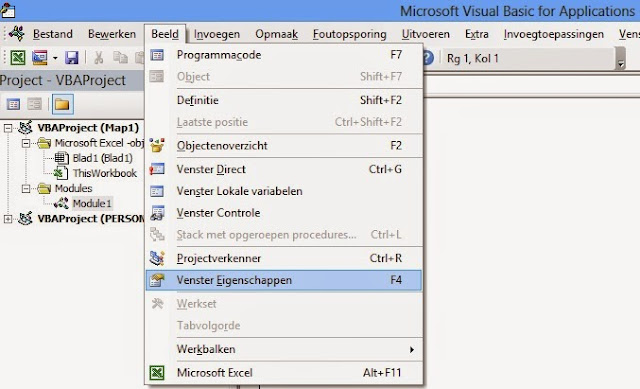Select Module1 in project tree

point(92,203)
